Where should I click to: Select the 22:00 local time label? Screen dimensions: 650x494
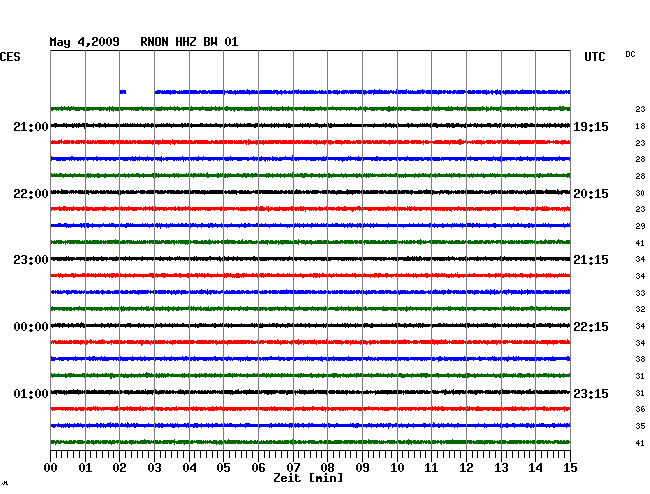[31, 194]
